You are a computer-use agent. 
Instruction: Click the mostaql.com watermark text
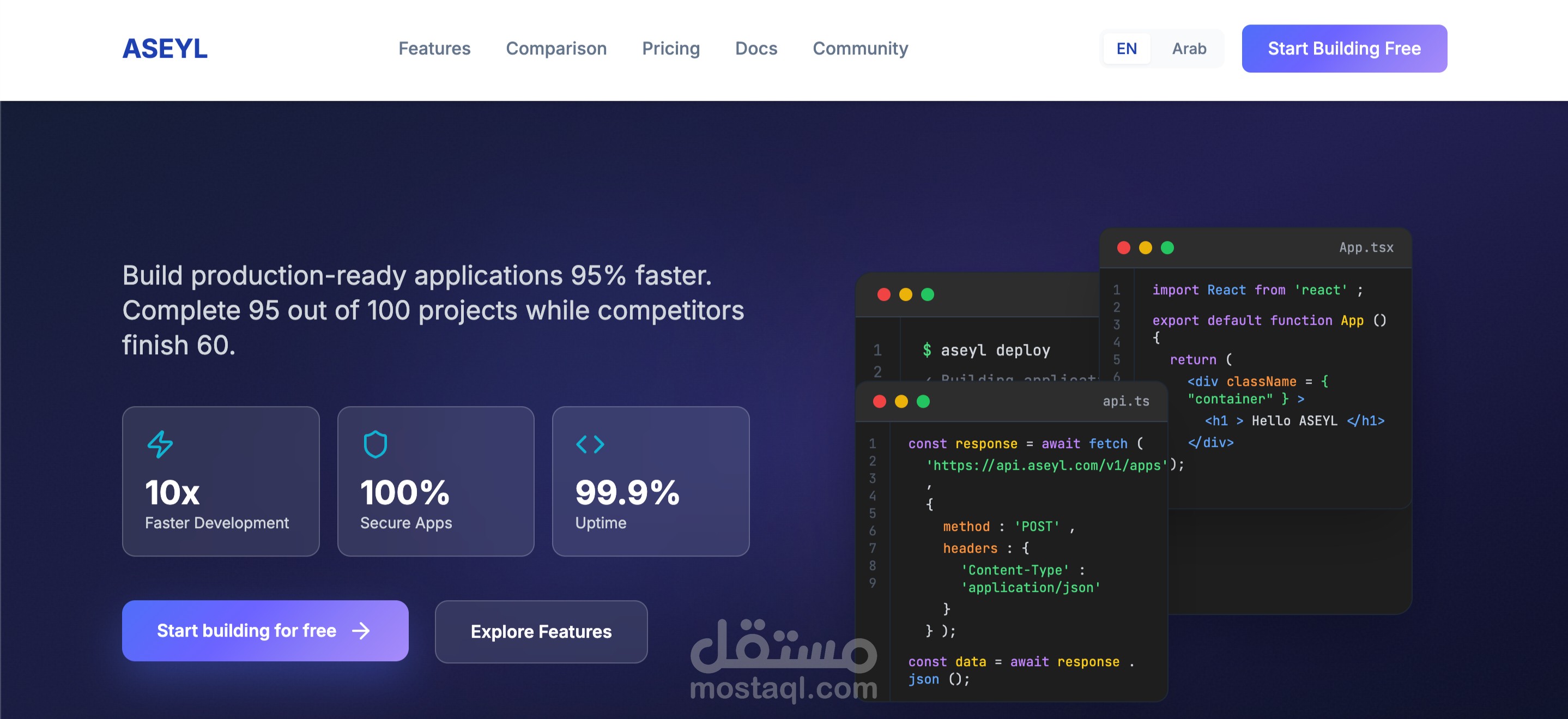(784, 690)
